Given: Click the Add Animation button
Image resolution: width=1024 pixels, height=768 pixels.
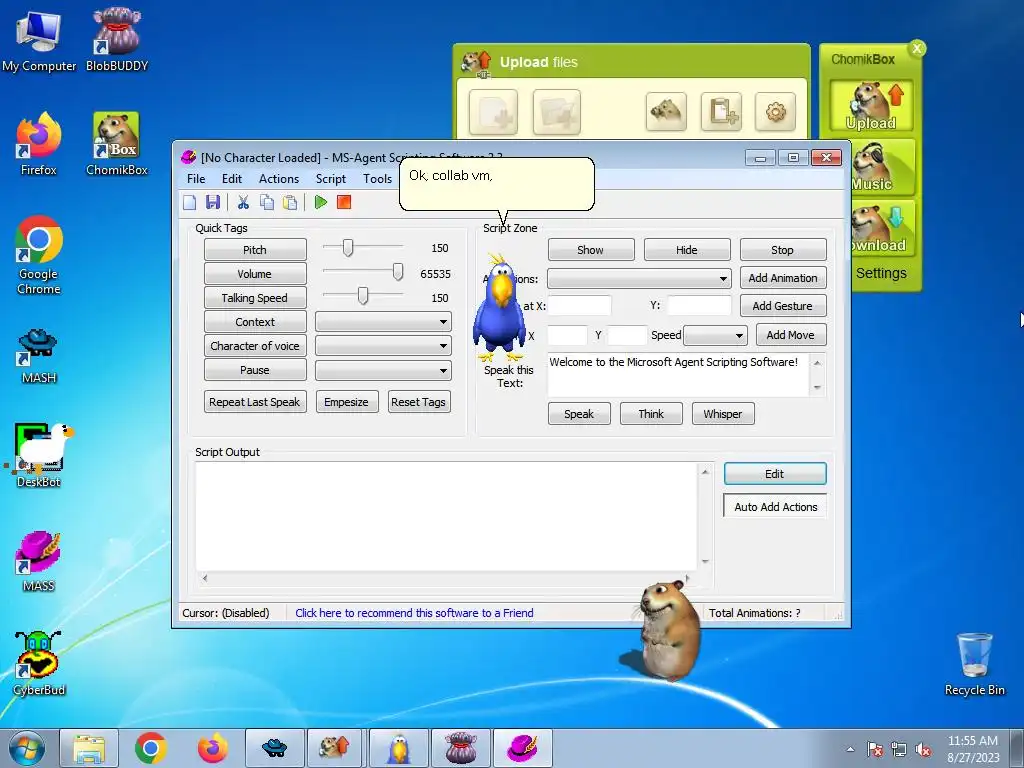Looking at the screenshot, I should tap(783, 278).
